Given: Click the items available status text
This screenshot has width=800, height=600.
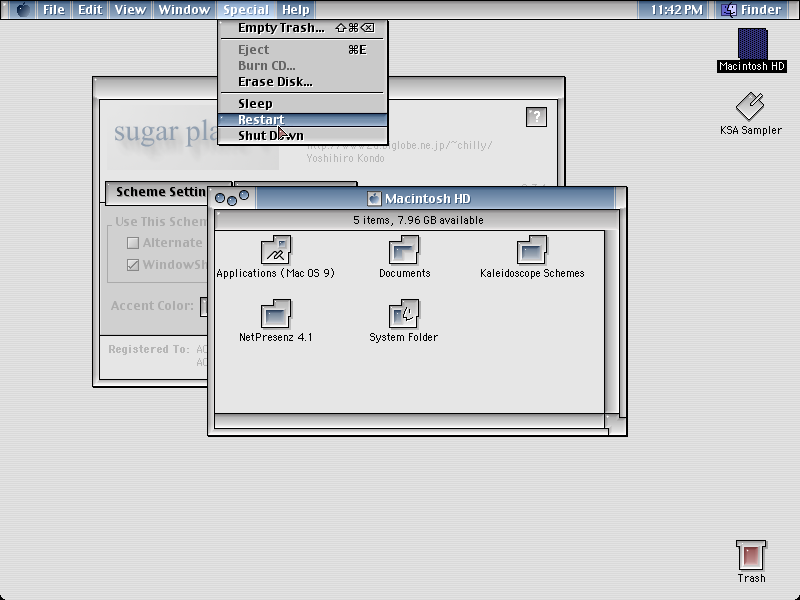Looking at the screenshot, I should [x=418, y=220].
